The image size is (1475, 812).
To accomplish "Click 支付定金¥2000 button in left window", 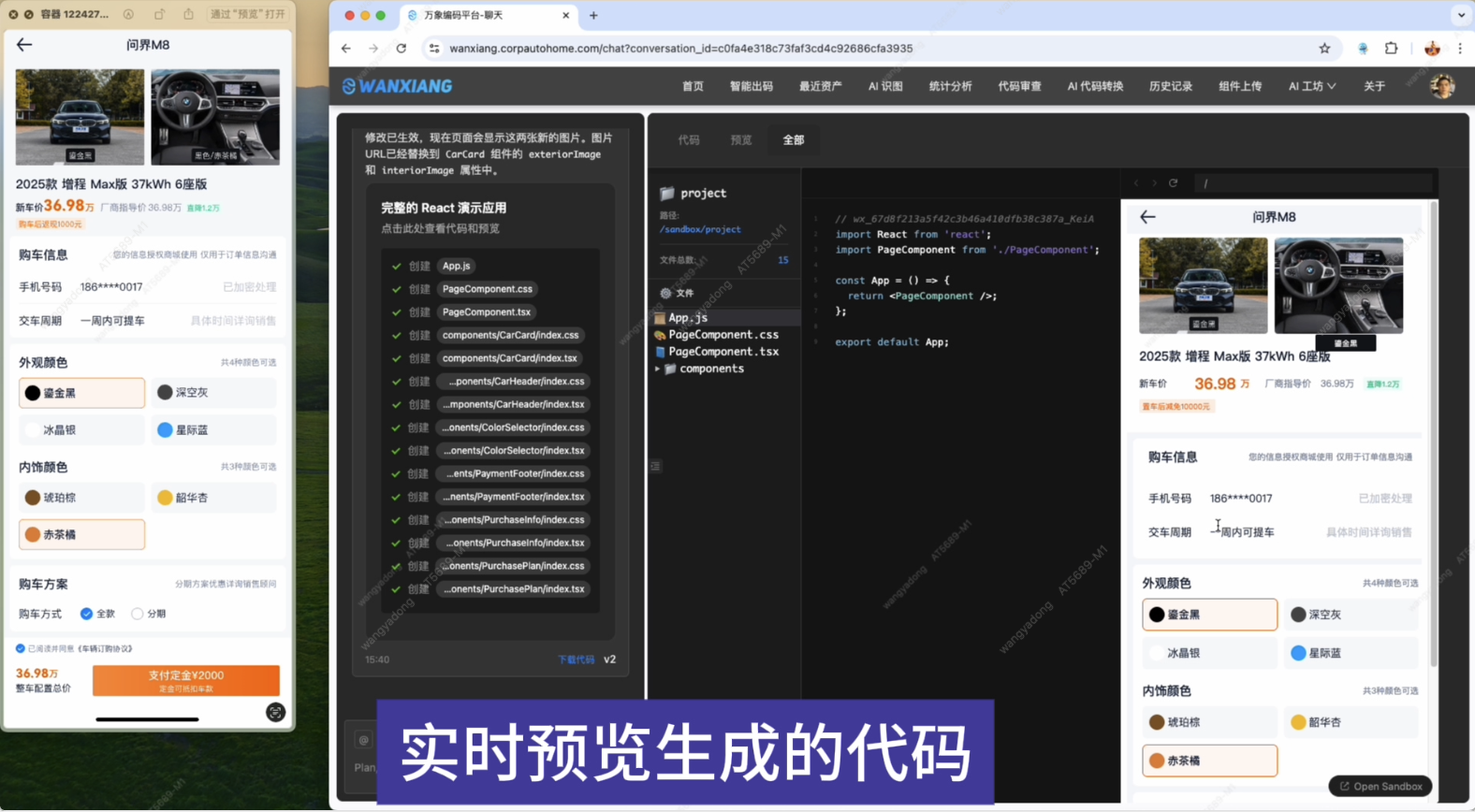I will [x=186, y=680].
